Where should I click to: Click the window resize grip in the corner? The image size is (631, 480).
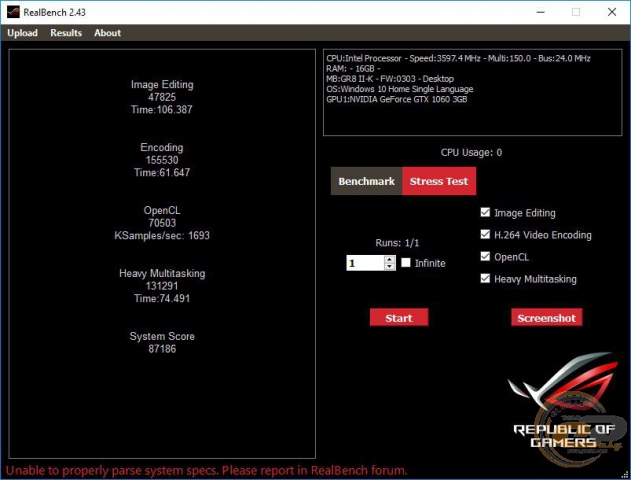(x=625, y=474)
